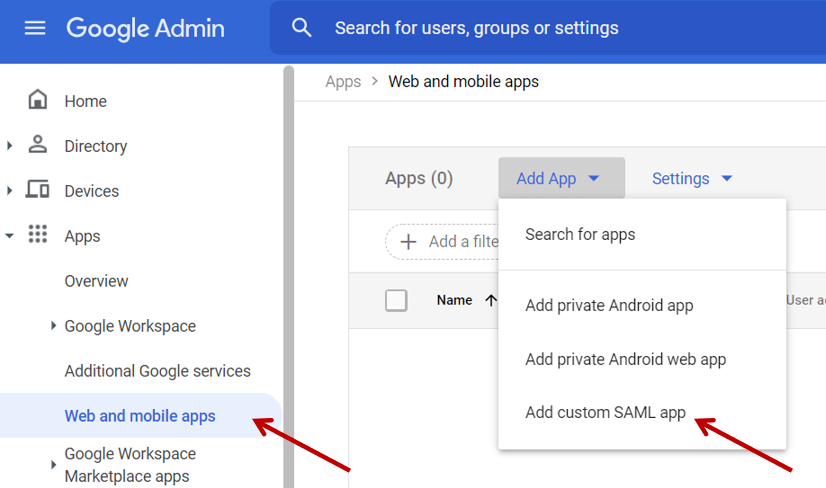Viewport: 826px width, 488px height.
Task: Click the Directory person icon
Action: pyautogui.click(x=38, y=145)
